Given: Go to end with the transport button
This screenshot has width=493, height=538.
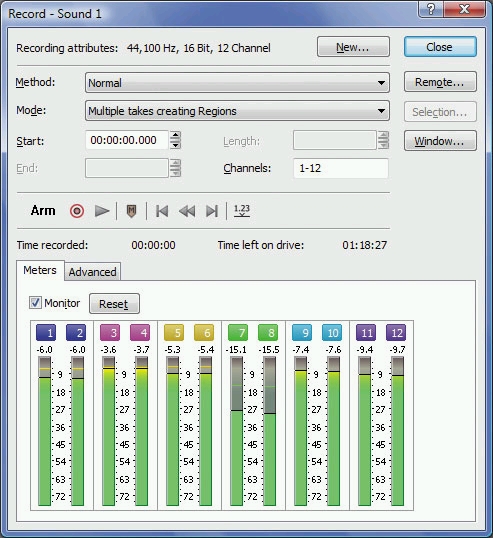Looking at the screenshot, I should pyautogui.click(x=212, y=211).
